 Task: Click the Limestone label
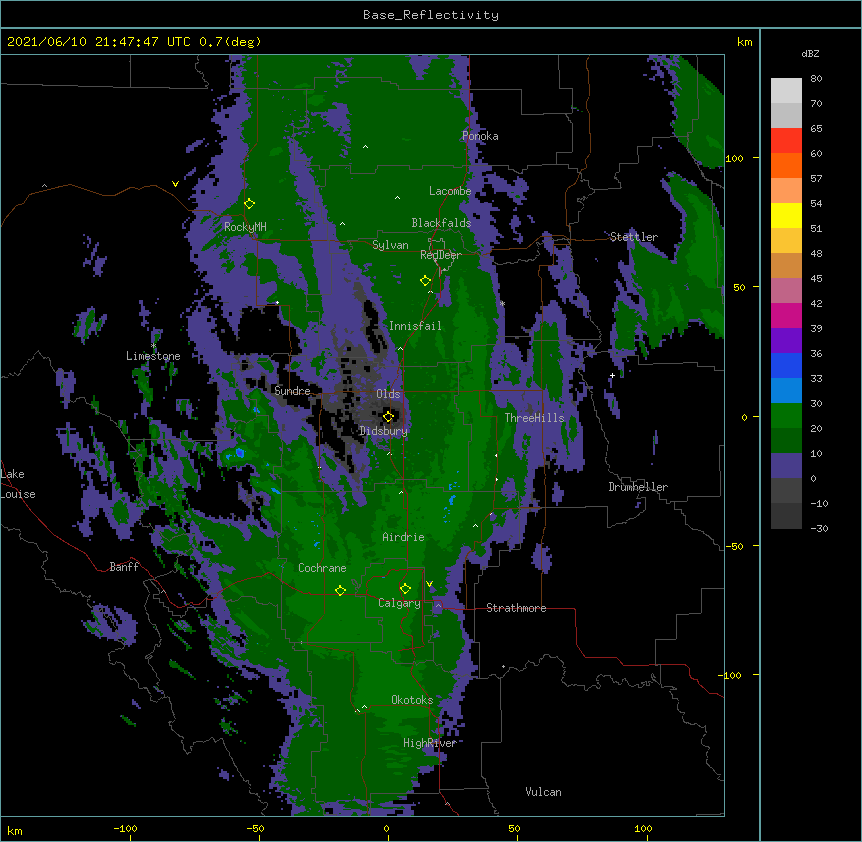tap(153, 356)
